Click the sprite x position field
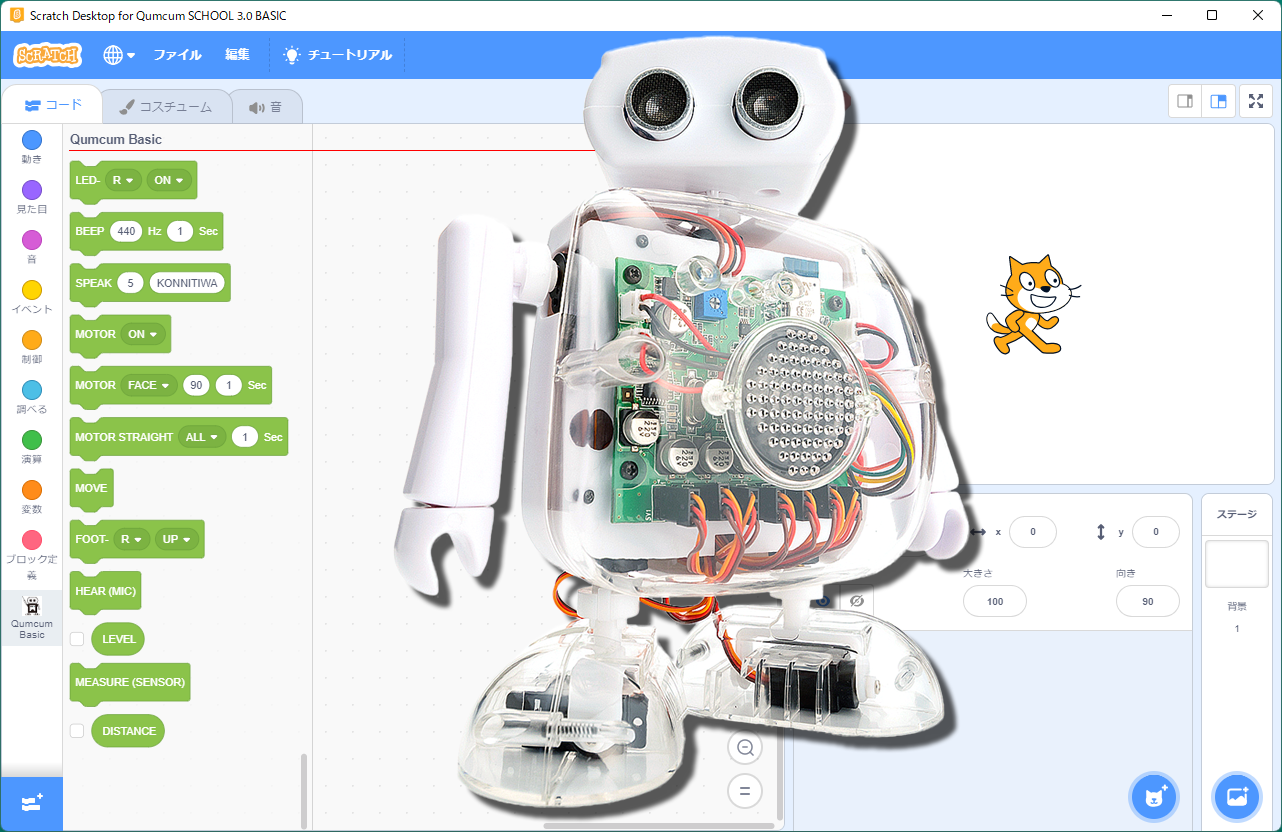Screen dimensions: 1282x832 click(x=1033, y=532)
